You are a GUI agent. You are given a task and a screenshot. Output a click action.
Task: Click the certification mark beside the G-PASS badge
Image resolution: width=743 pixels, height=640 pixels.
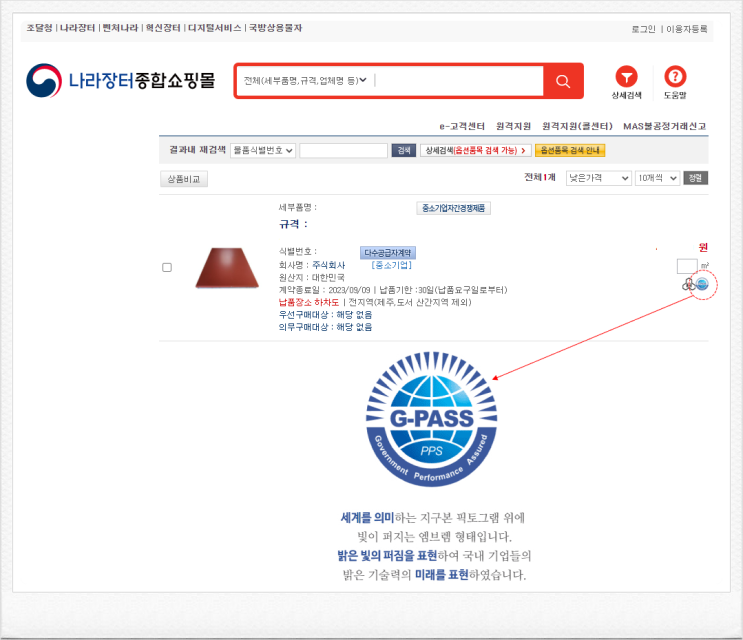click(x=689, y=284)
